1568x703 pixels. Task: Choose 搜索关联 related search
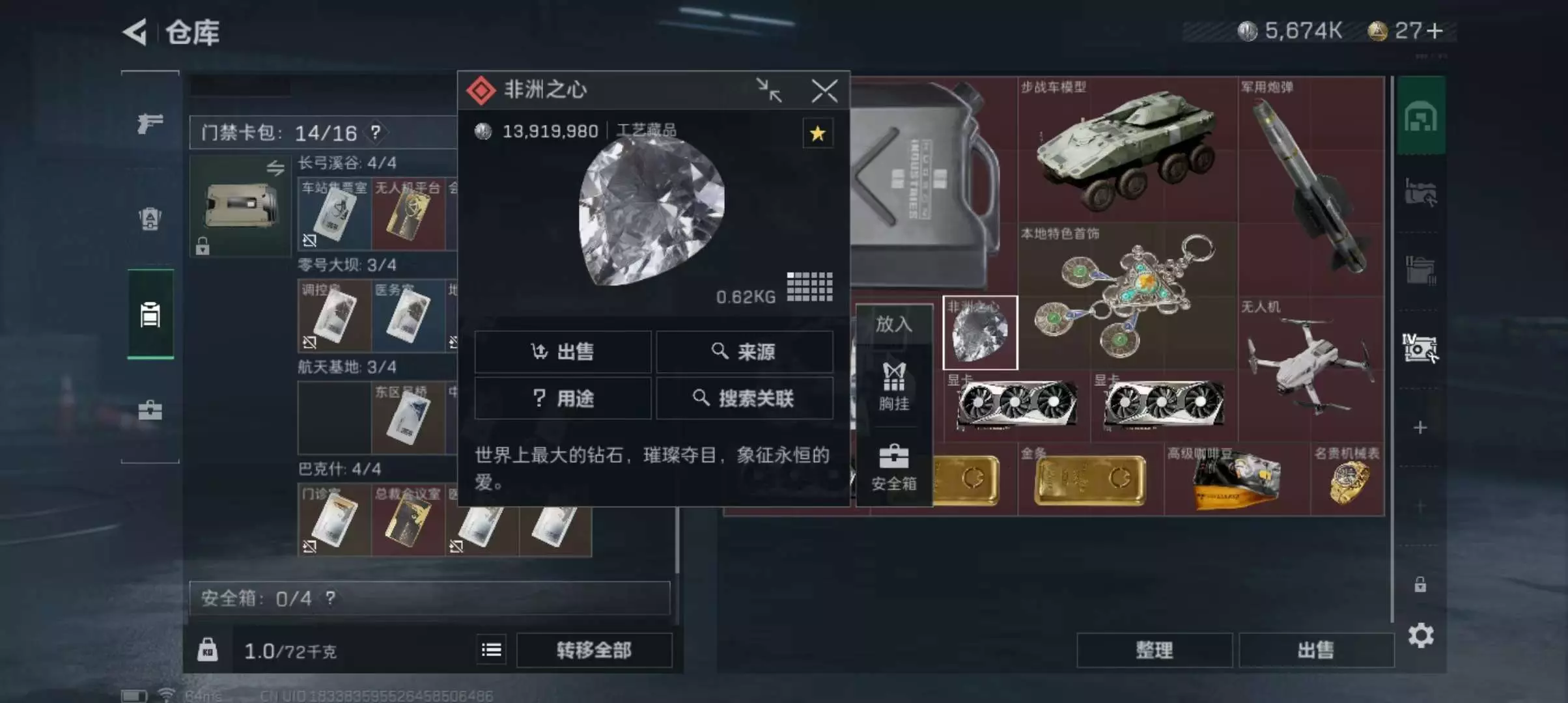point(744,398)
